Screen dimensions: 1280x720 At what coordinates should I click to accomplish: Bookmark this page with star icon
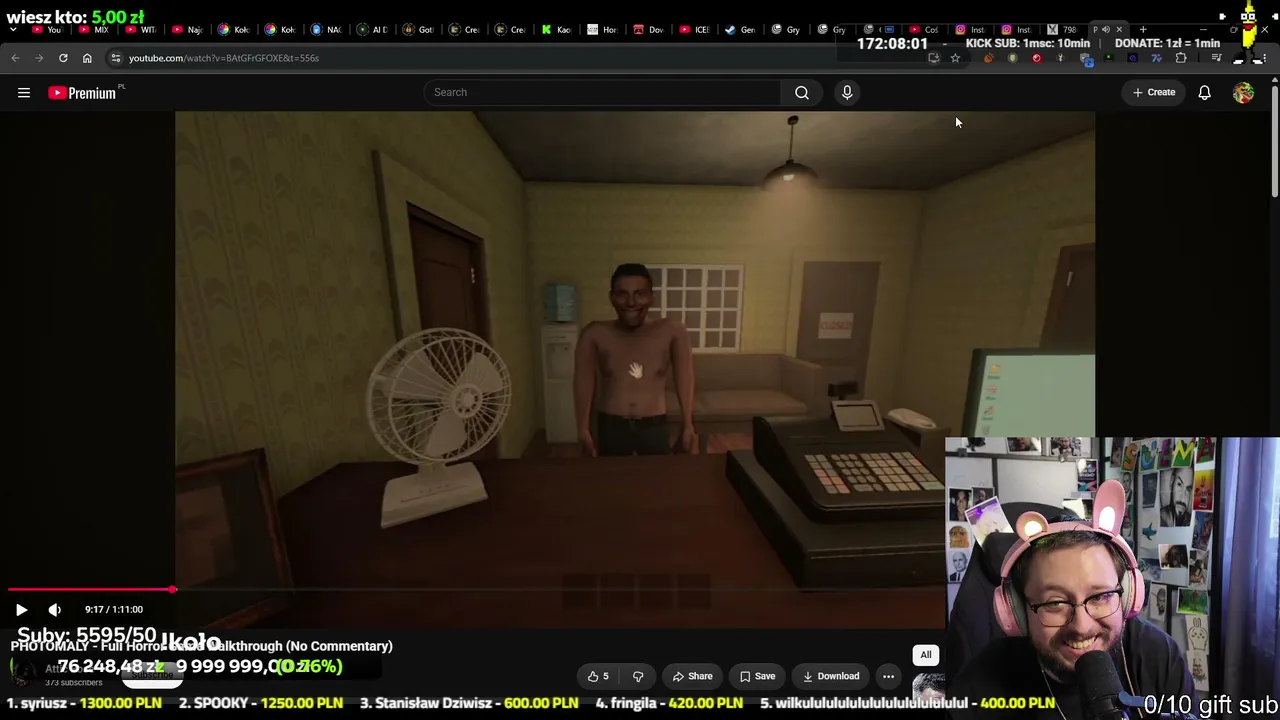(x=955, y=58)
